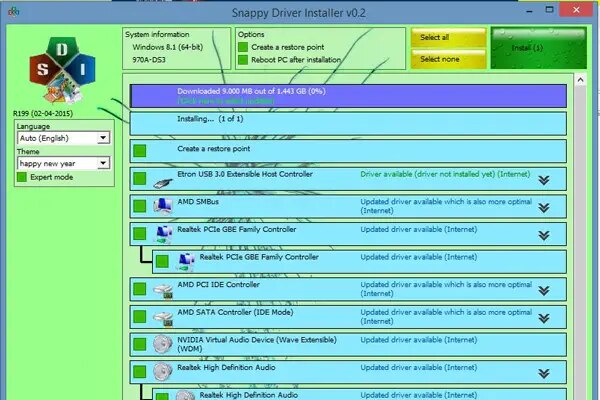Click the green Install button

tap(538, 48)
